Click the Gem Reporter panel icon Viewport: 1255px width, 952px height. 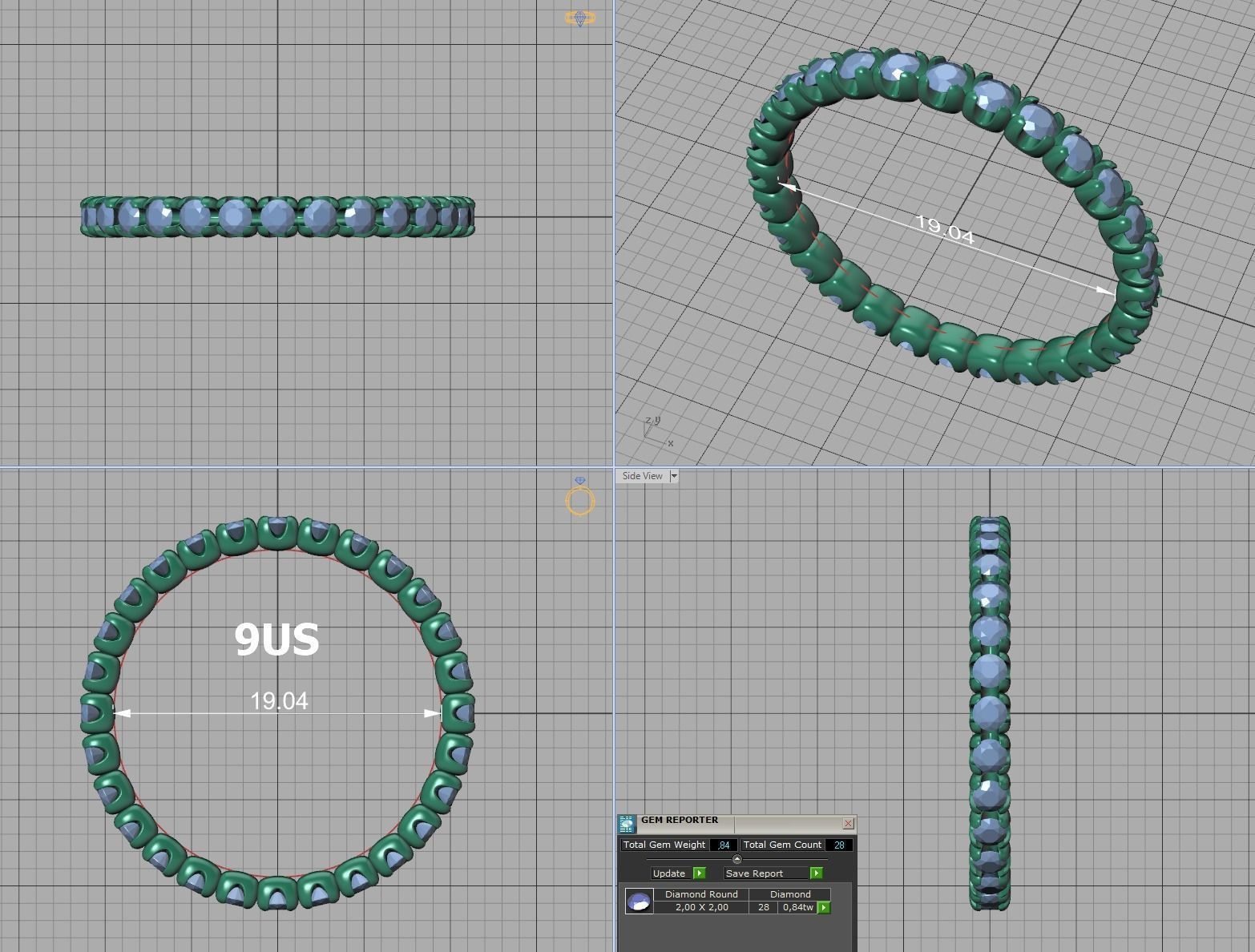[627, 824]
